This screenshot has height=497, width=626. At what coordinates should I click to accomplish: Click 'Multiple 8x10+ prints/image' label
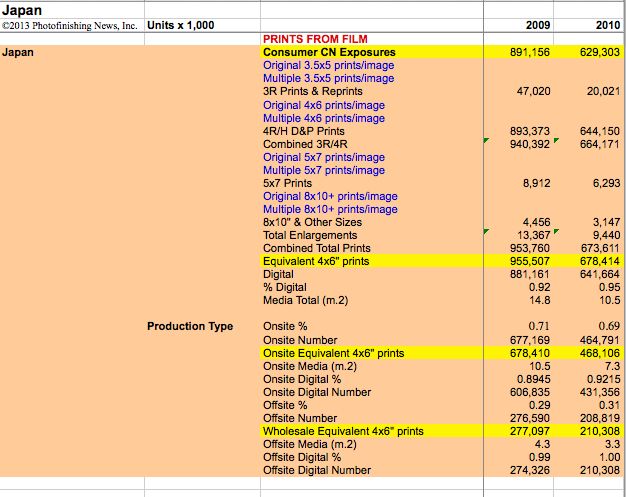pyautogui.click(x=330, y=209)
